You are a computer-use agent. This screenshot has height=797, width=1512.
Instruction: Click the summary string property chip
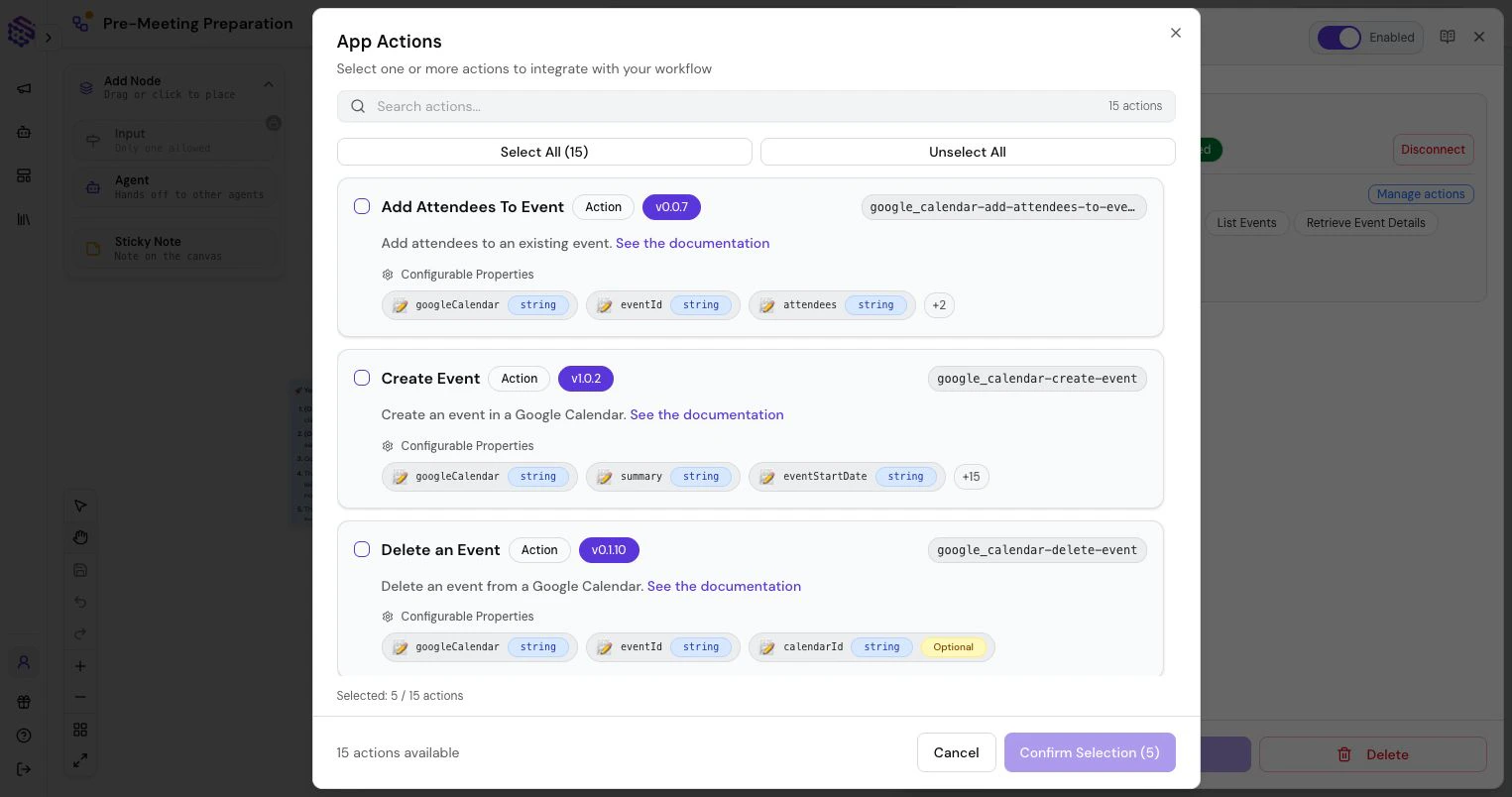(x=663, y=477)
